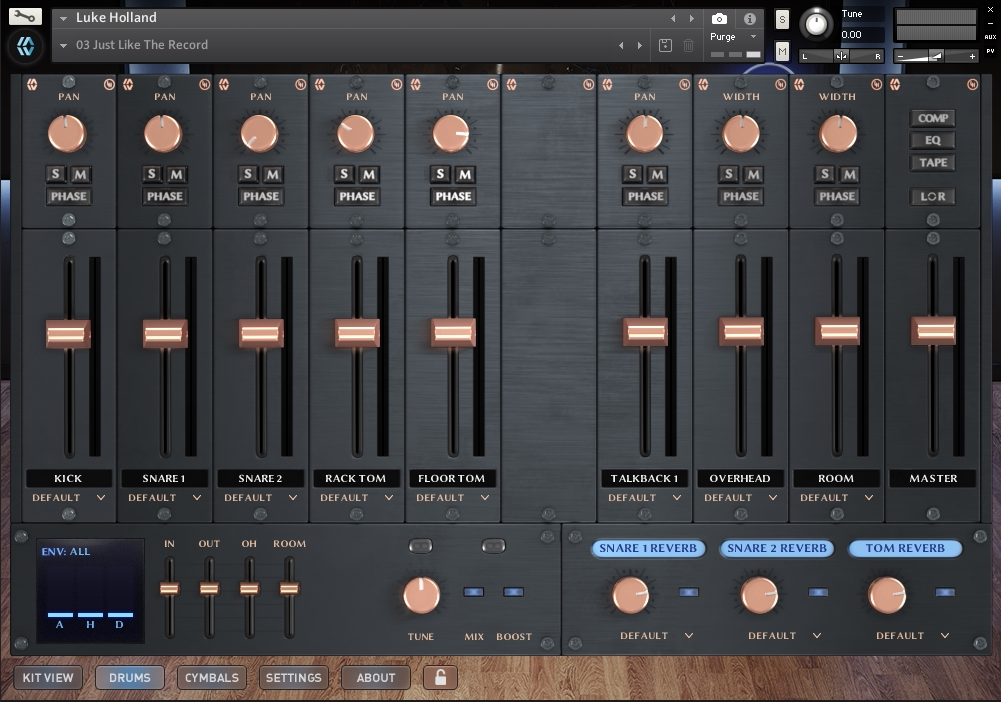Go to next instrument arrow beside Luke Holland
This screenshot has height=702, width=1001.
691,19
